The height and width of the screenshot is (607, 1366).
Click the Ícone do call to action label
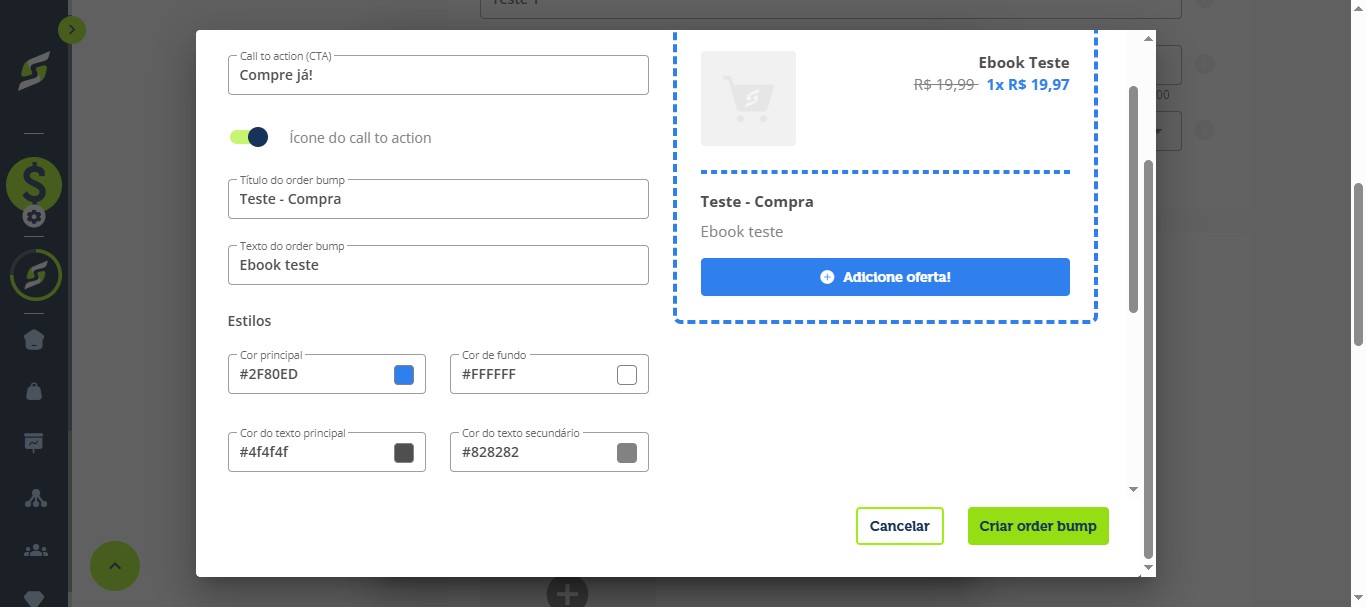[x=360, y=138]
